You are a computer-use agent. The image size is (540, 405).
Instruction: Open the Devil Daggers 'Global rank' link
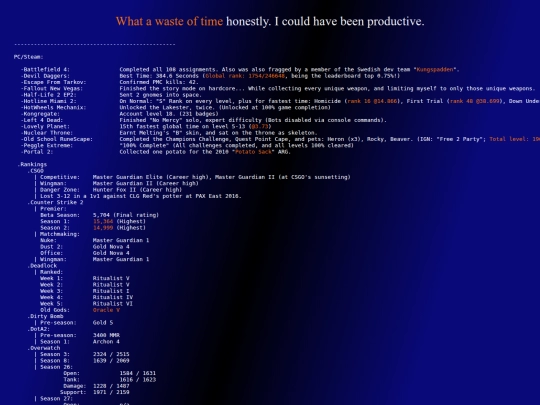pos(245,76)
